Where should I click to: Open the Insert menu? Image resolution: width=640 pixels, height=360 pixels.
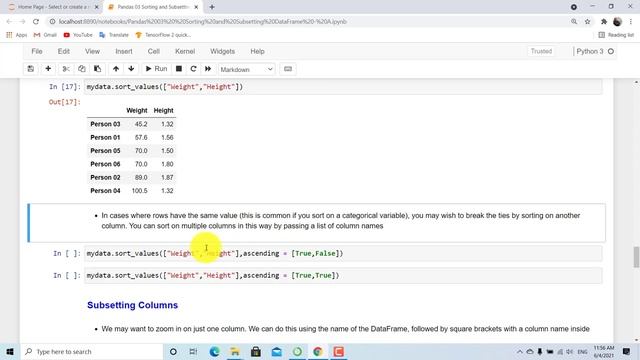click(x=124, y=51)
